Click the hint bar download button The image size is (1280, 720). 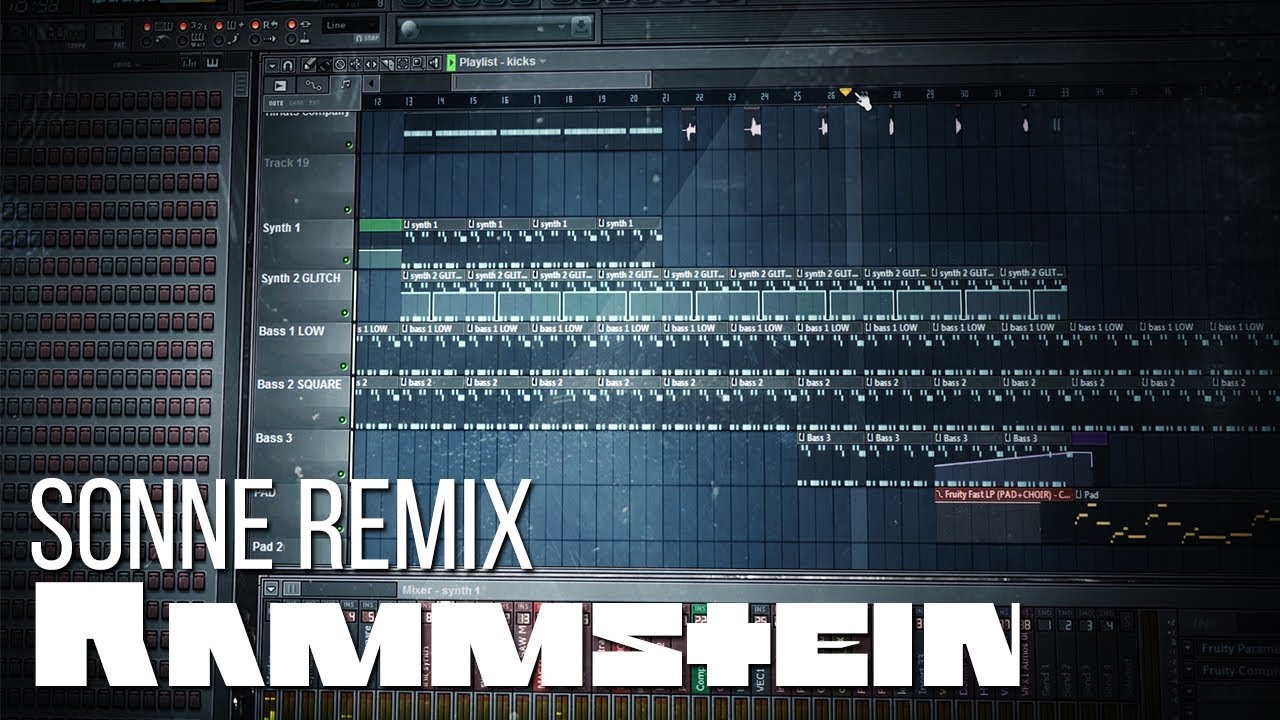pos(581,26)
